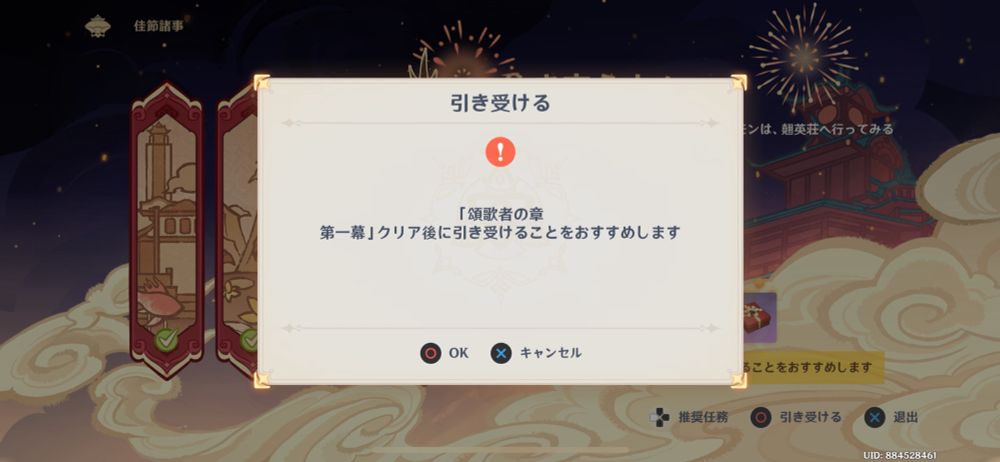Viewport: 1000px width, 462px height.
Task: Select the first tower banner card
Action: [x=167, y=230]
